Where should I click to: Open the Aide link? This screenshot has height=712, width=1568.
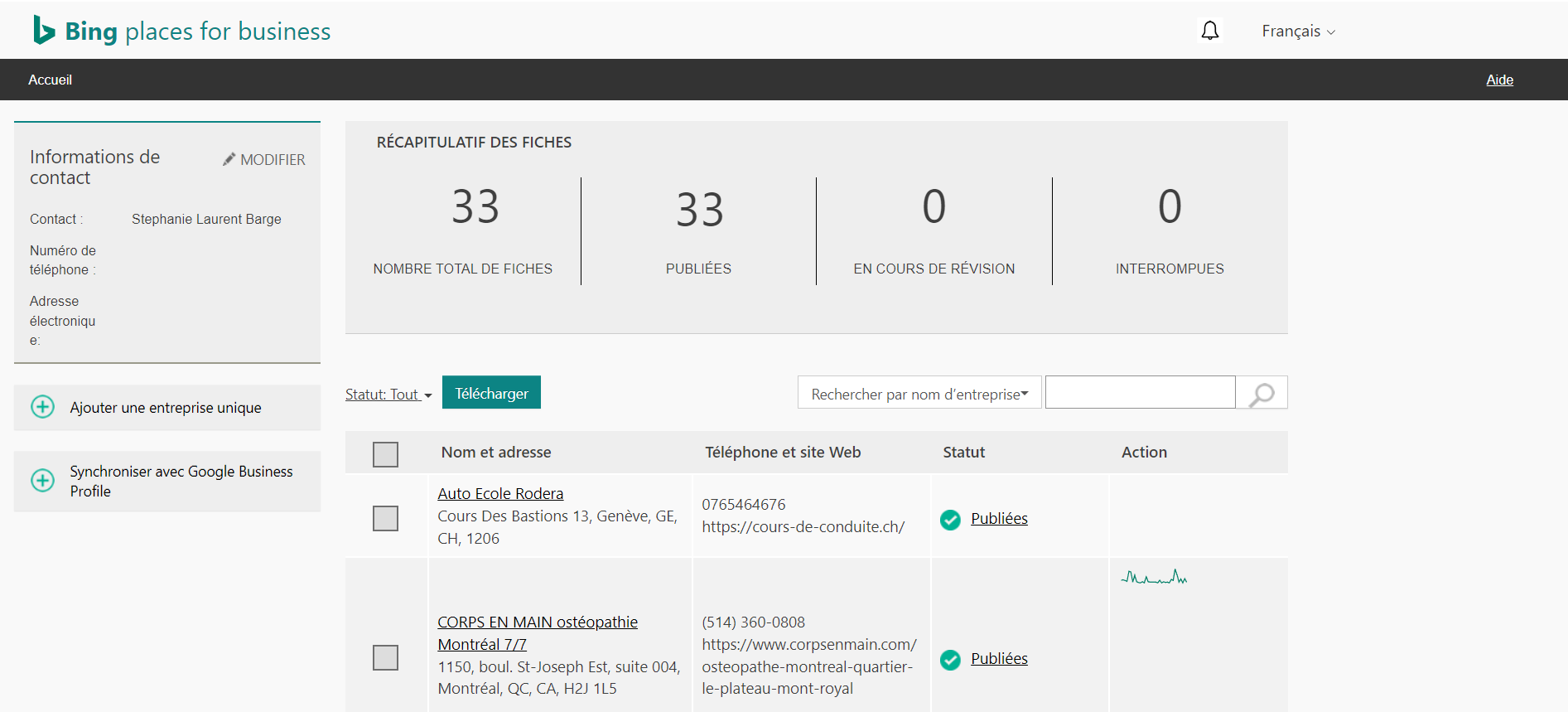click(x=1499, y=80)
